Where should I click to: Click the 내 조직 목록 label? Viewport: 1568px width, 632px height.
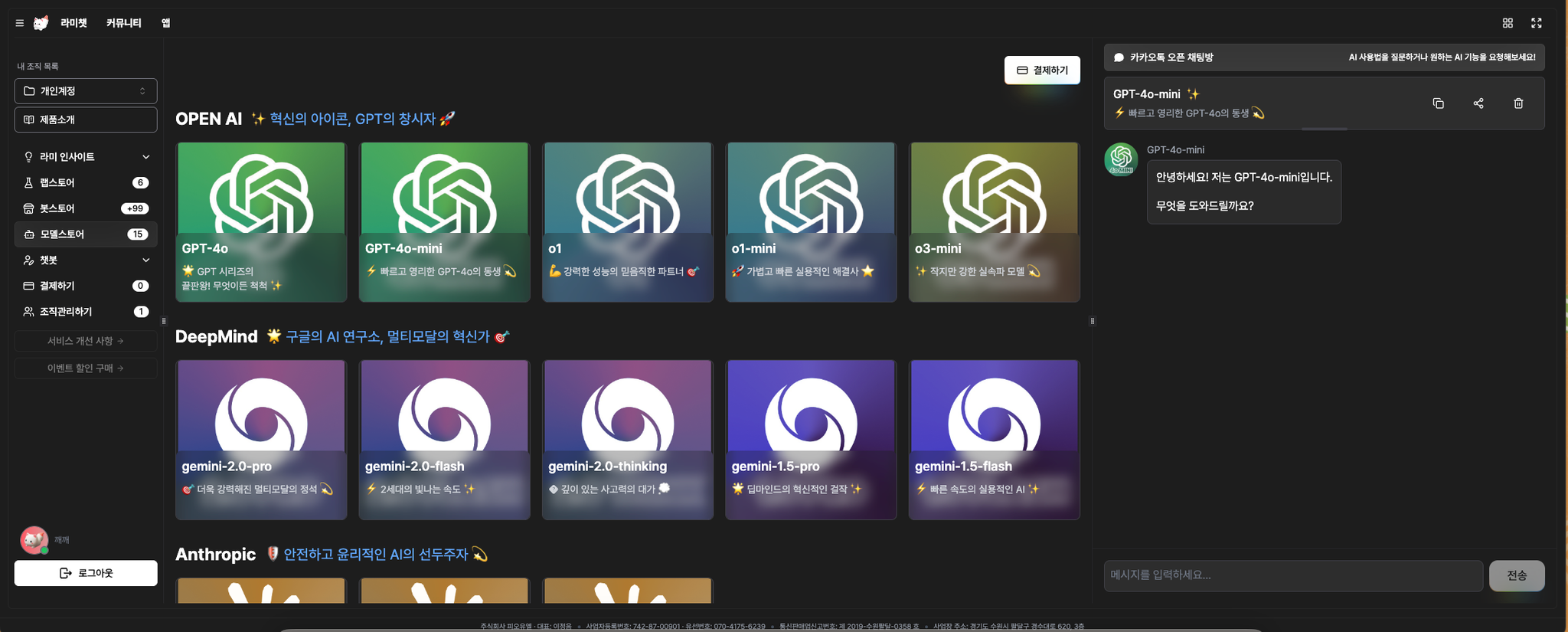(x=38, y=67)
